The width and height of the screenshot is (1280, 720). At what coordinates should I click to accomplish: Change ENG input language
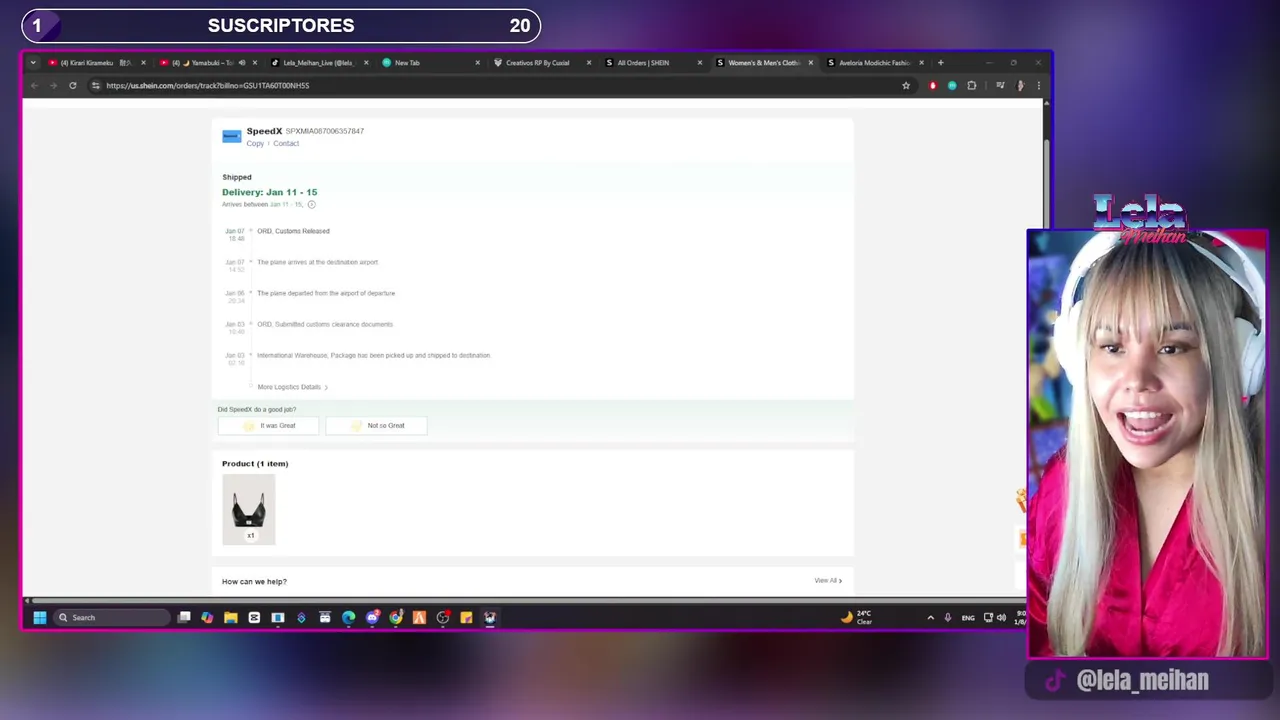968,618
